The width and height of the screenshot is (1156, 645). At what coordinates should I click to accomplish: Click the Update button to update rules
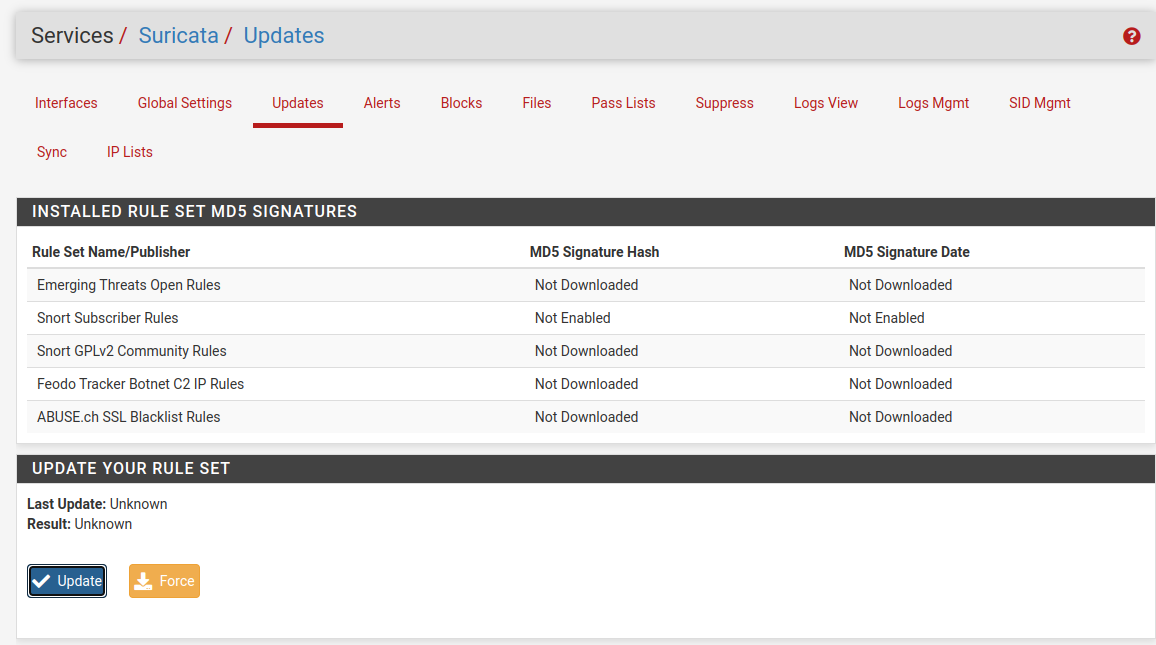67,581
